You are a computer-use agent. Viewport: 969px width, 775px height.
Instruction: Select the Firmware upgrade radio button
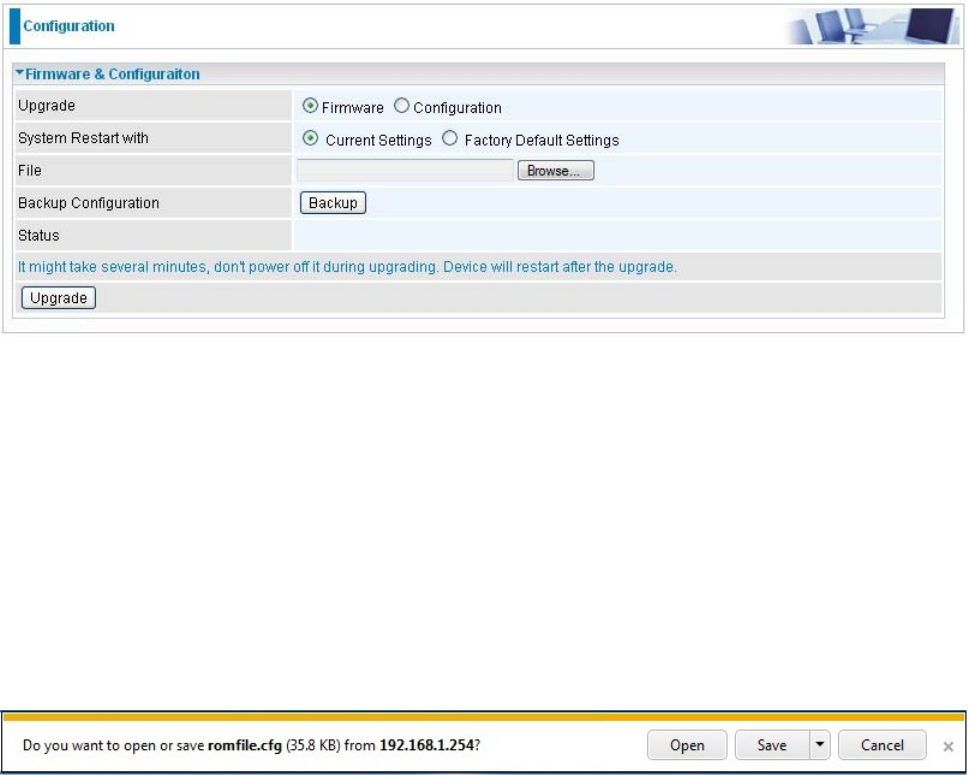click(310, 106)
